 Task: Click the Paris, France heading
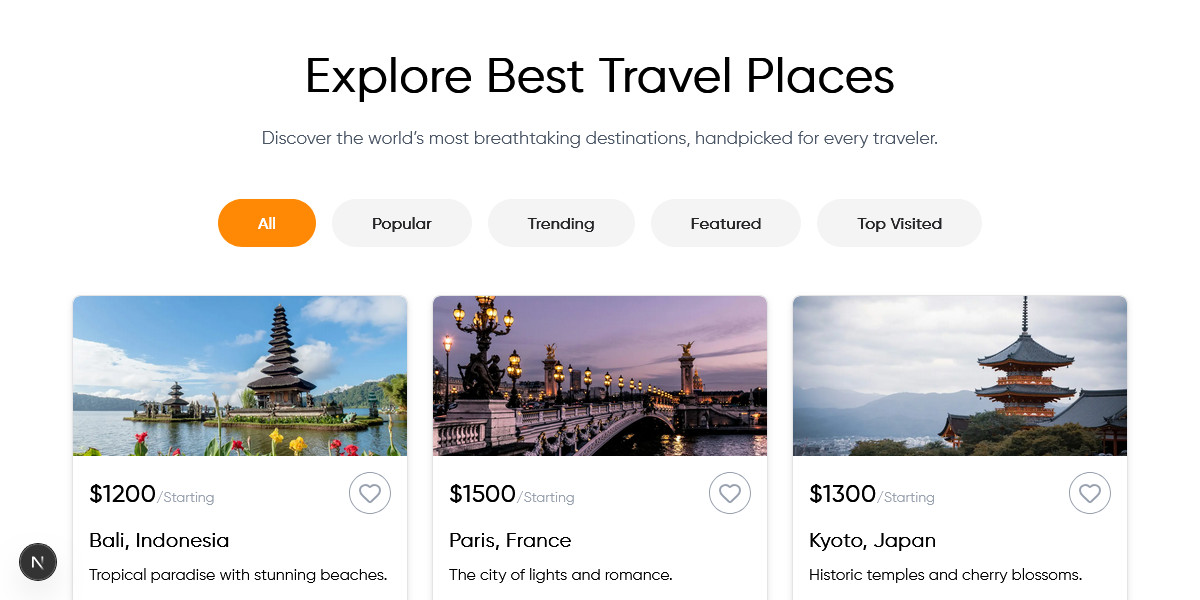click(510, 540)
